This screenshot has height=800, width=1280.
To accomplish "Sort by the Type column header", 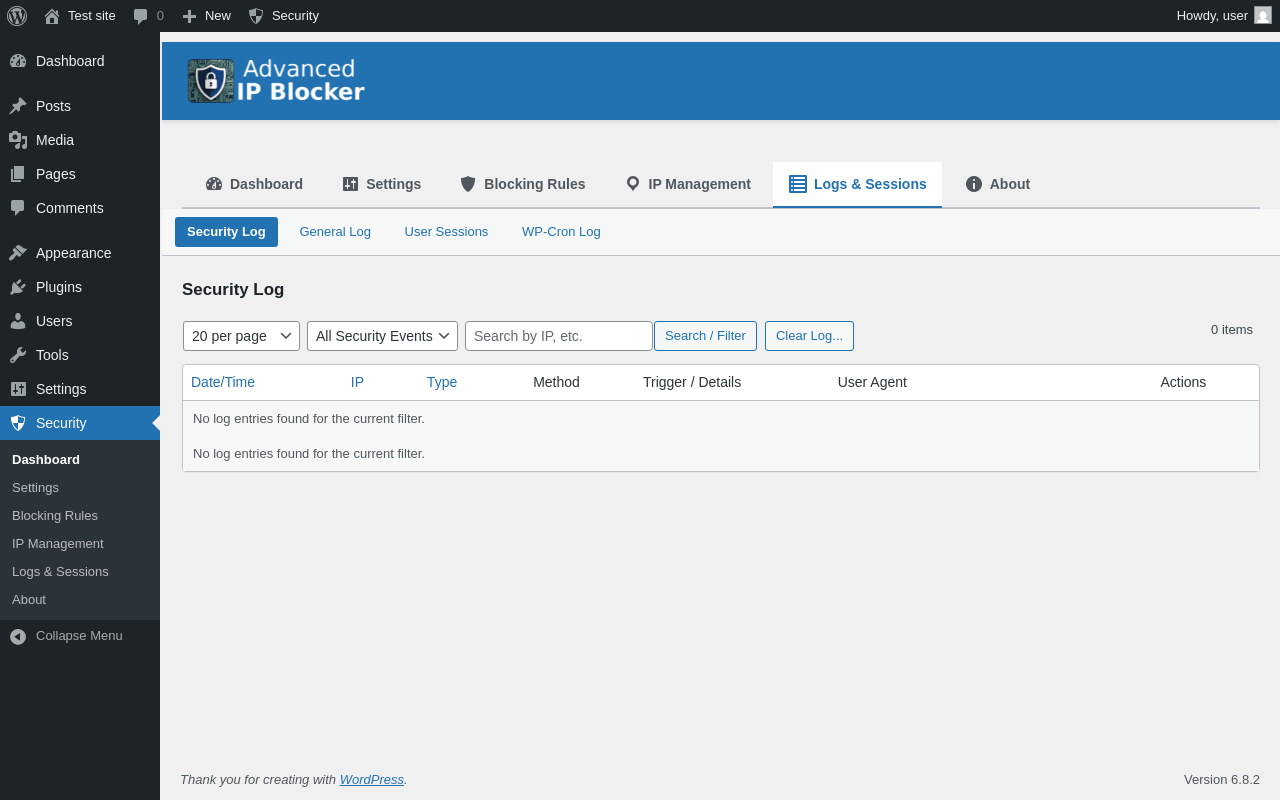I will coord(442,382).
